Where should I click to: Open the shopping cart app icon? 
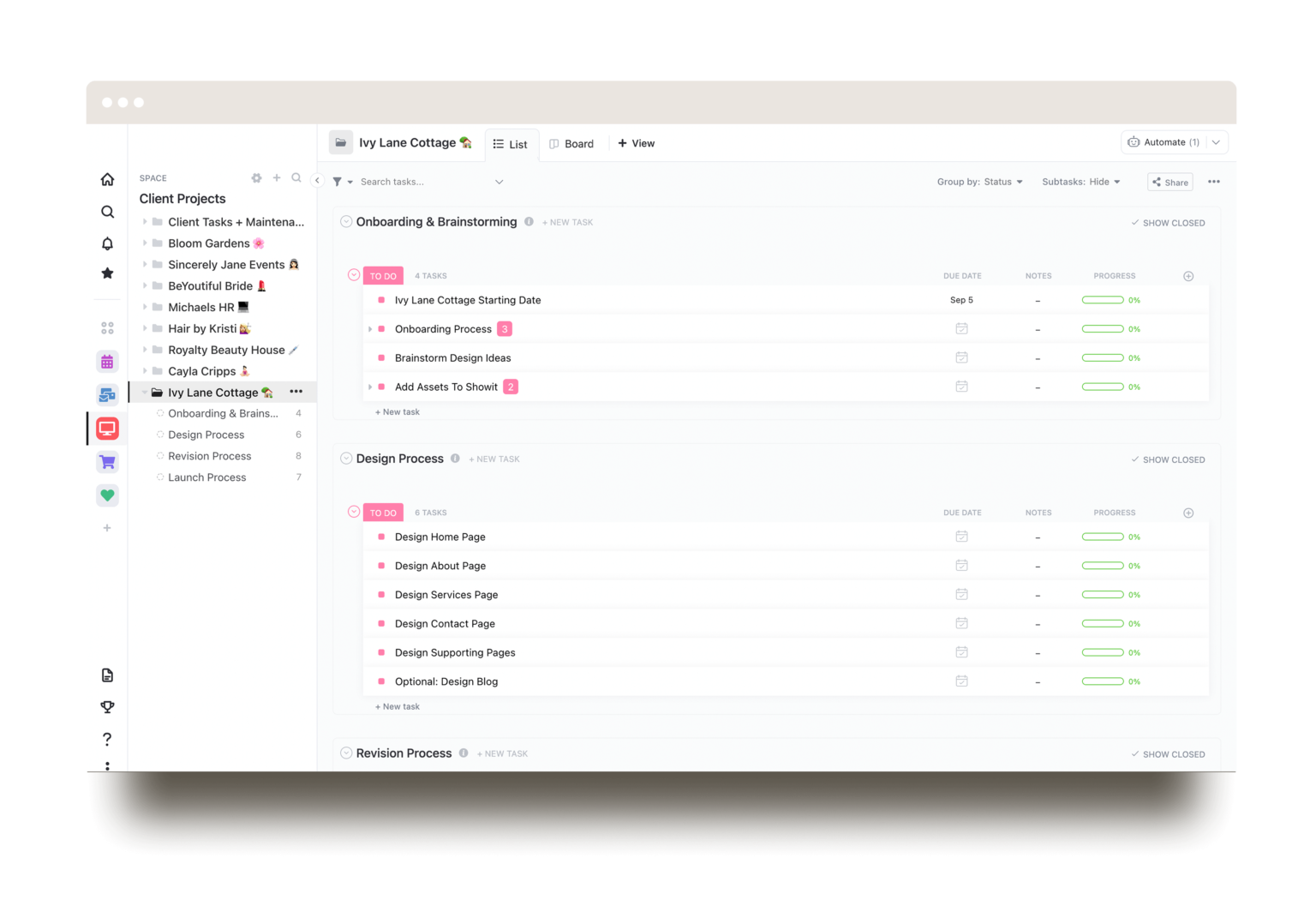tap(107, 461)
